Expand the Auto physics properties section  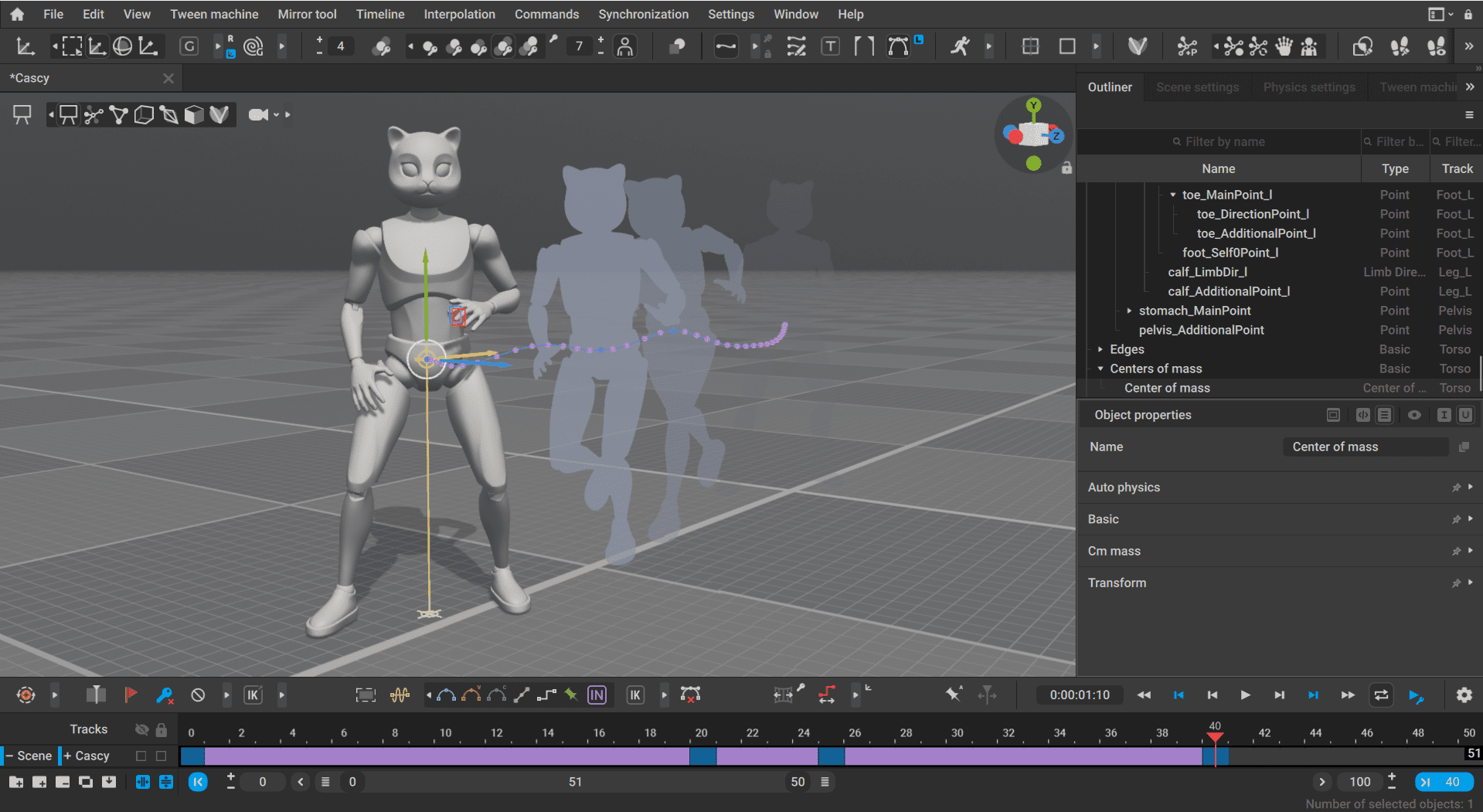[x=1472, y=487]
